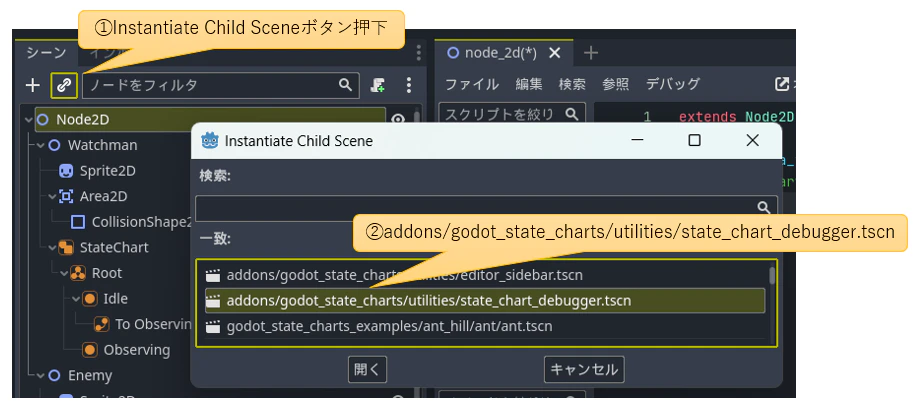
Task: Select the StateChart node label
Action: (114, 247)
